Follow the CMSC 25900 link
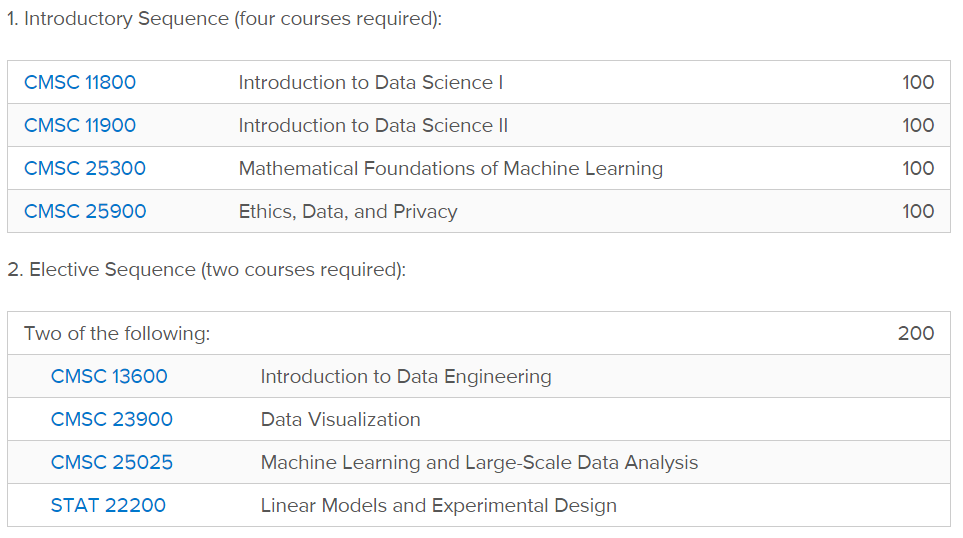Viewport: 963px width, 538px height. click(x=85, y=212)
